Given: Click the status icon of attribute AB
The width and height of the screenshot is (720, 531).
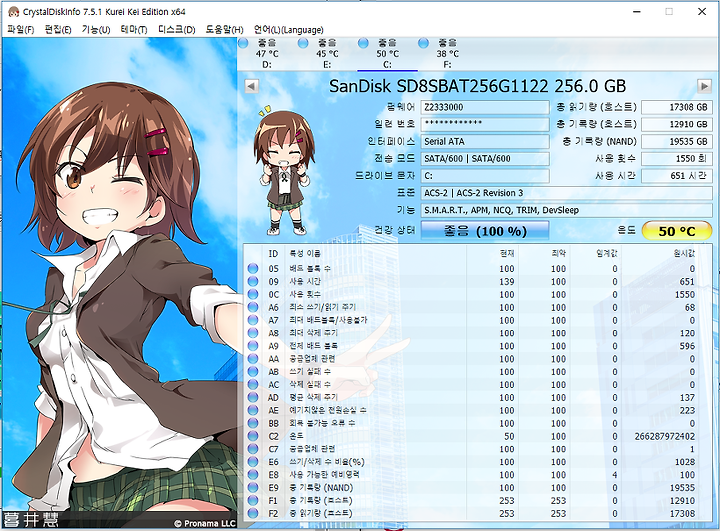Looking at the screenshot, I should click(x=253, y=371).
